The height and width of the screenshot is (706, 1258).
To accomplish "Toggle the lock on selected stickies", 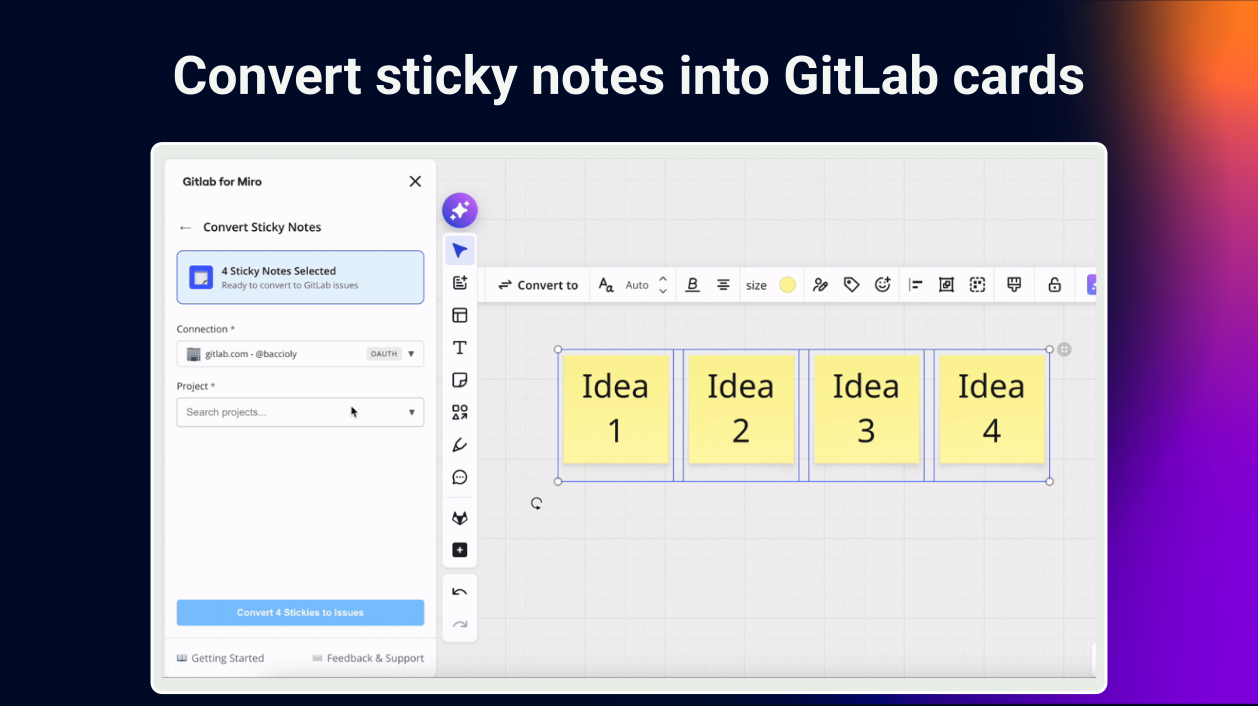I will click(1054, 285).
